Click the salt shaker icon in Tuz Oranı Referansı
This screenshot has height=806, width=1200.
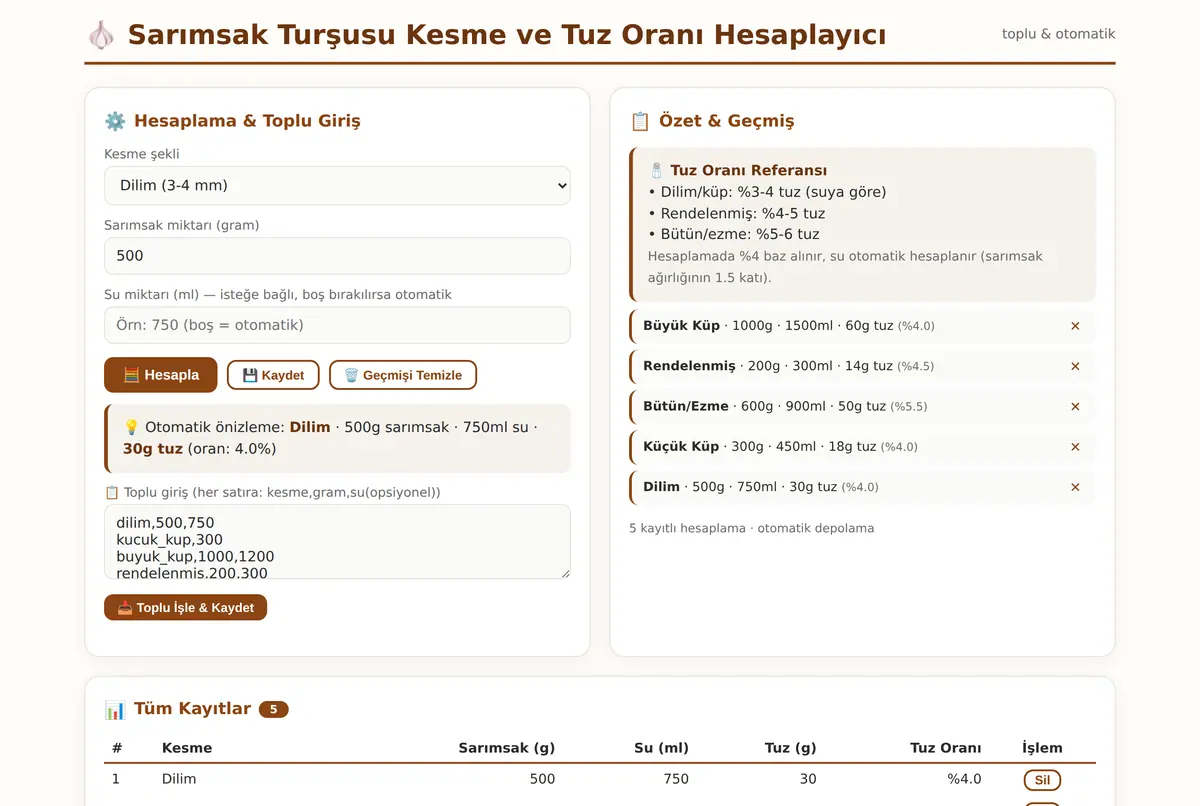coord(656,171)
